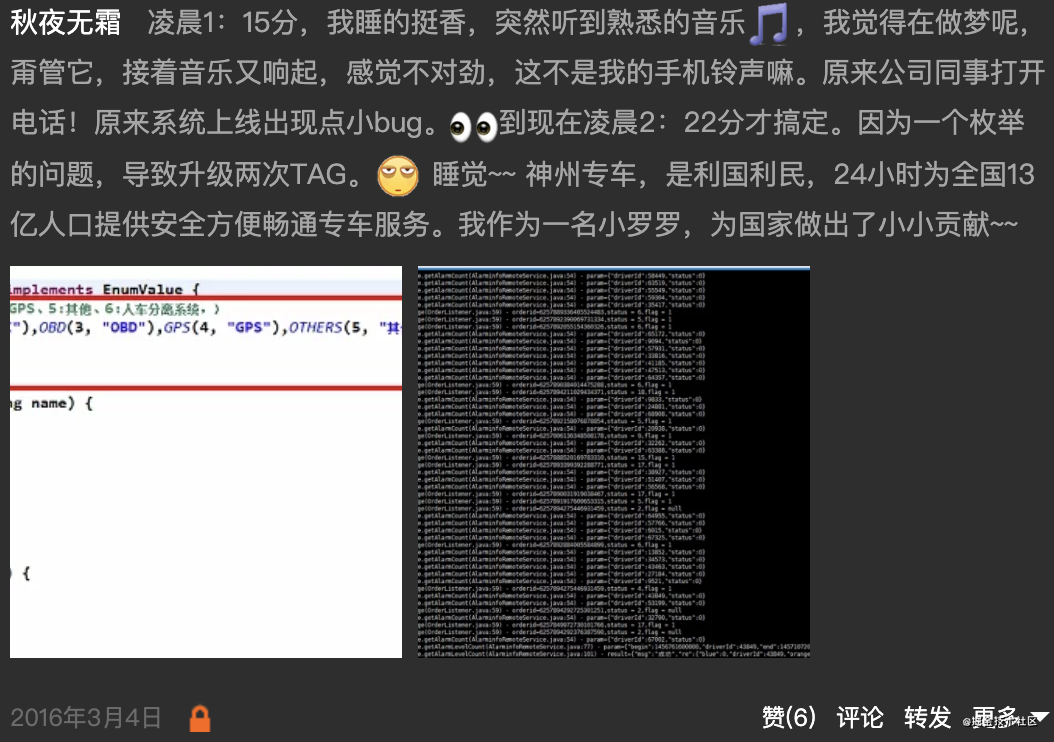Open the author name 秋夜无霜
Screen dimensions: 1054x742
(x=66, y=23)
